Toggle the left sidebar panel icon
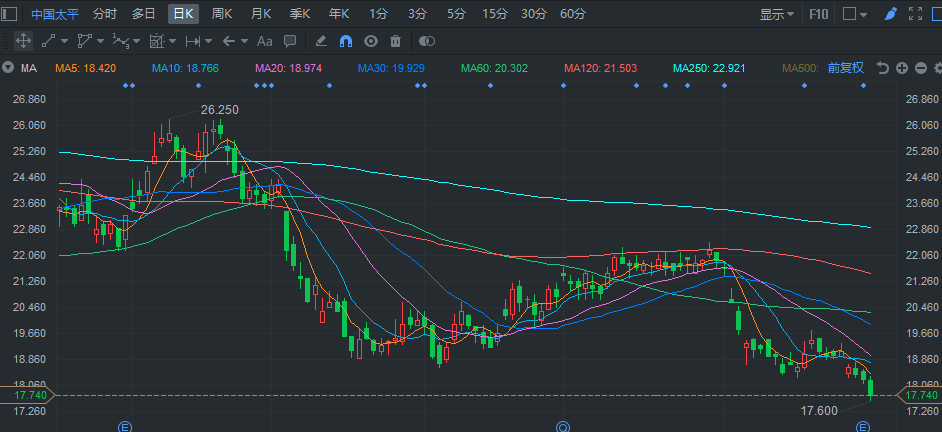This screenshot has width=942, height=432. tap(10, 13)
